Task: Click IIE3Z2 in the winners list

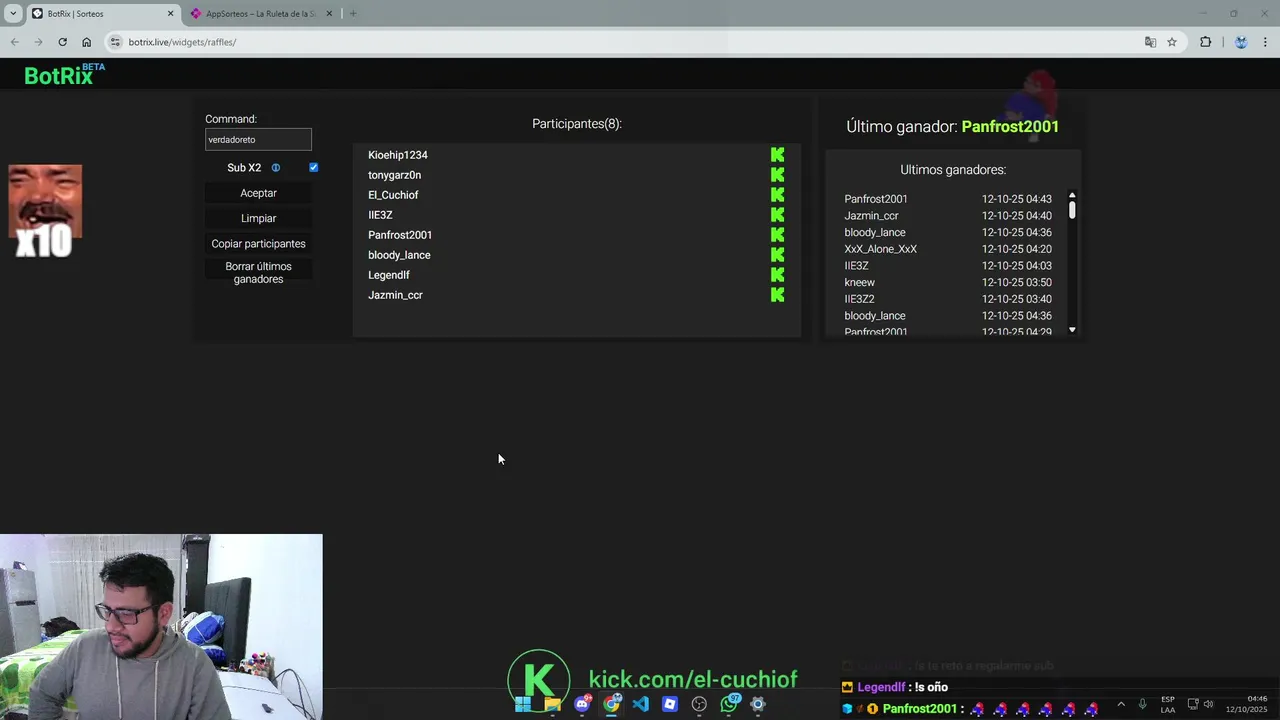Action: [859, 299]
